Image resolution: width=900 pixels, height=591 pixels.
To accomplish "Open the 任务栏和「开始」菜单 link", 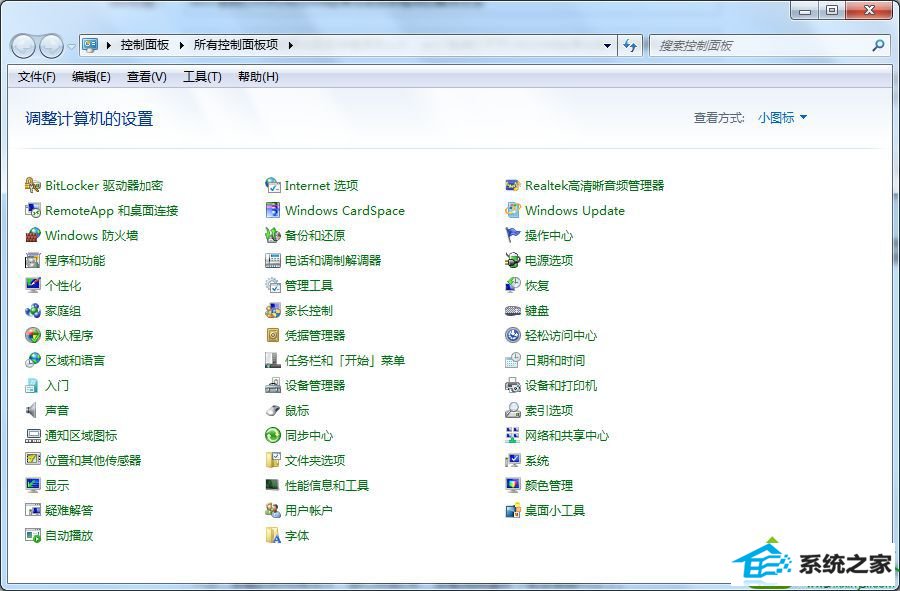I will [345, 360].
